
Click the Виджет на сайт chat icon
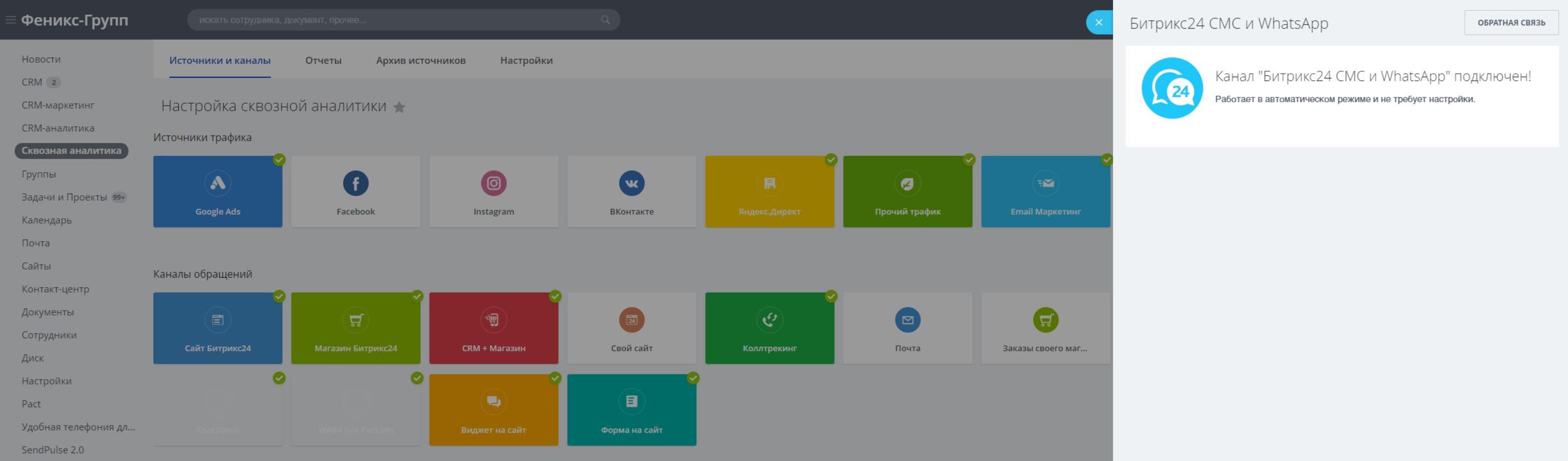(x=493, y=401)
